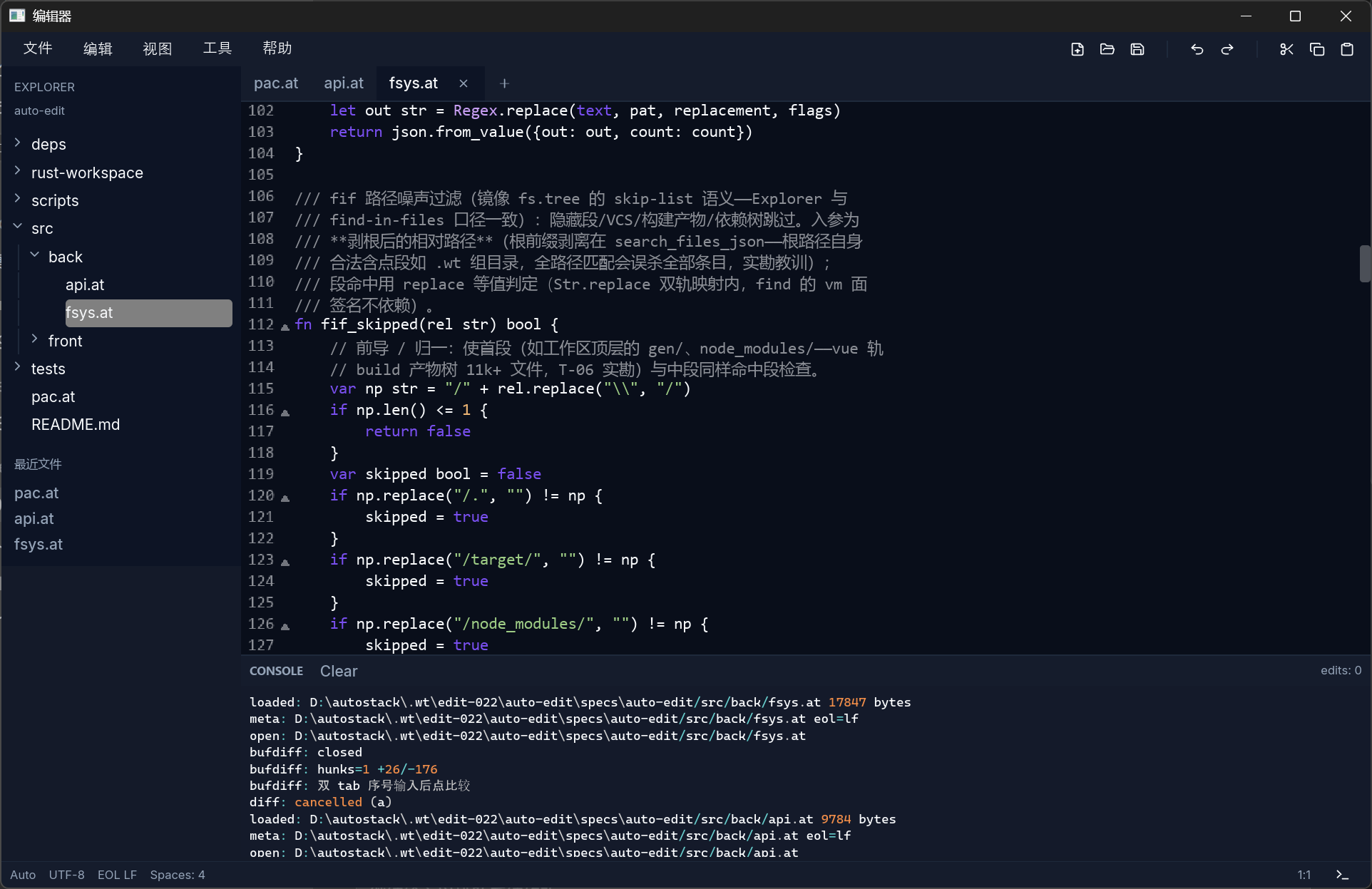
Task: Expand the rust-workspace folder
Action: tap(18, 171)
